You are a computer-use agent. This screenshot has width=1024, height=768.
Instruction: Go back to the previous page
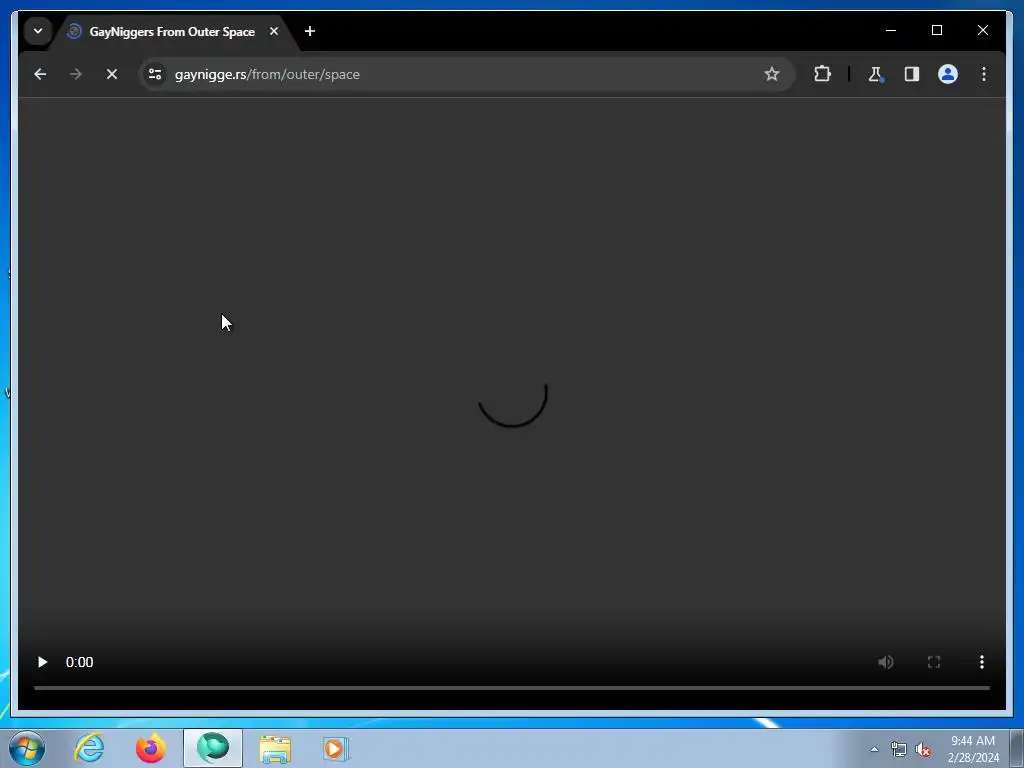click(40, 74)
